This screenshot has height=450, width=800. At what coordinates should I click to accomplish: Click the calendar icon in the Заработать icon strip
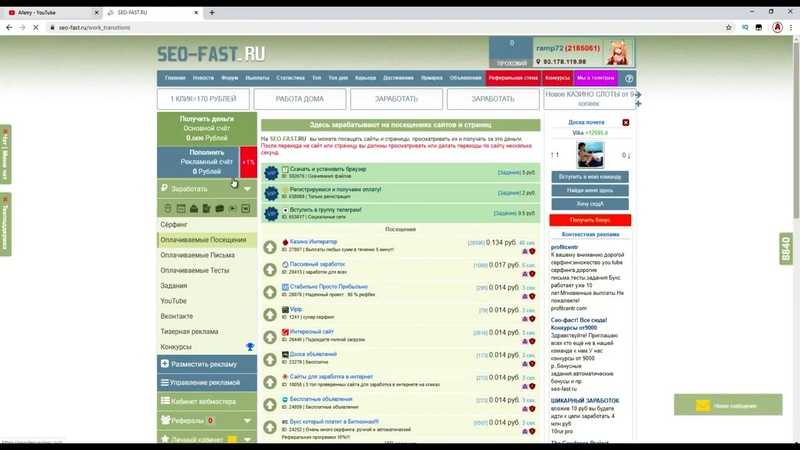(181, 209)
